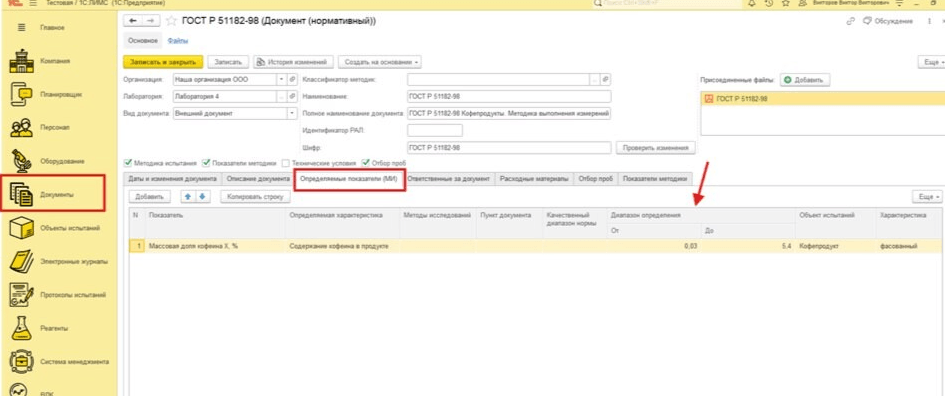The width and height of the screenshot is (945, 396).
Task: Click the Шифр input field
Action: (509, 148)
